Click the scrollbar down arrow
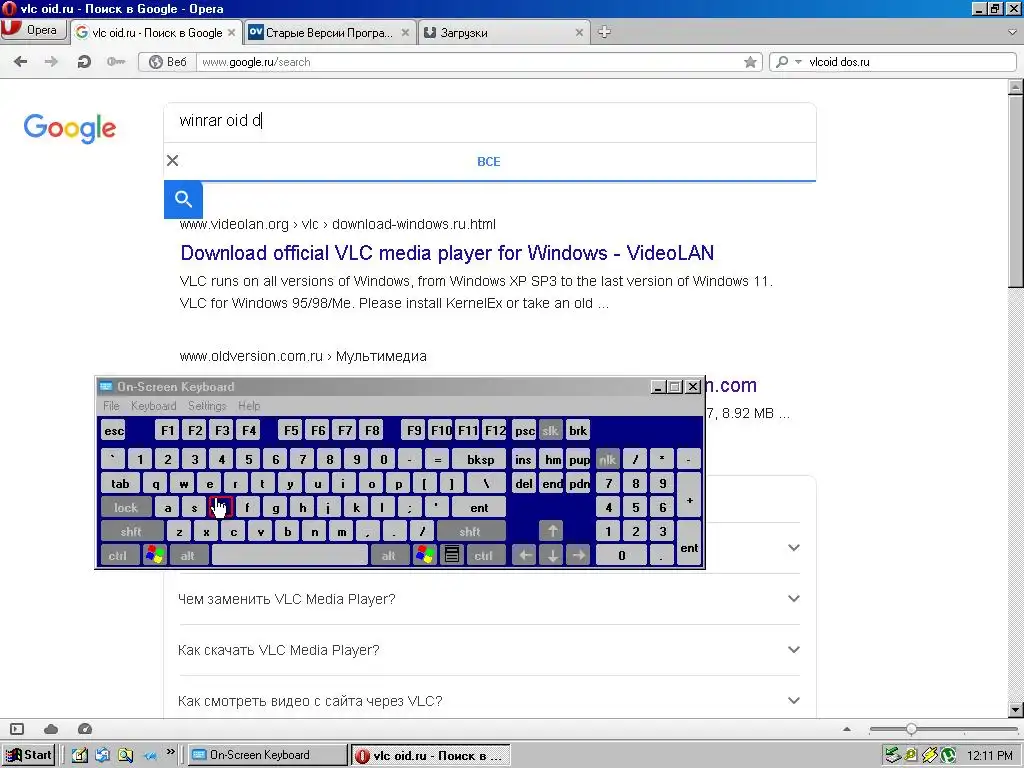 (x=1016, y=710)
